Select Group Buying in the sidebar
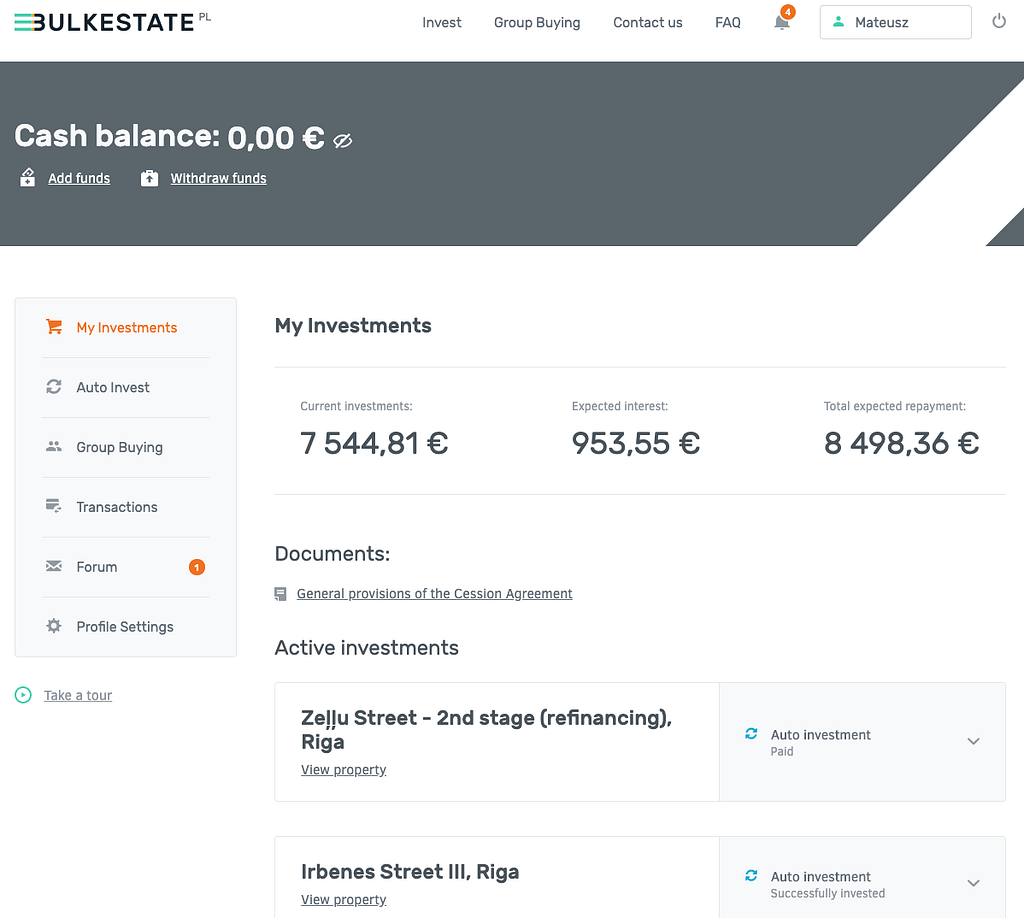Image resolution: width=1024 pixels, height=918 pixels. coord(120,447)
